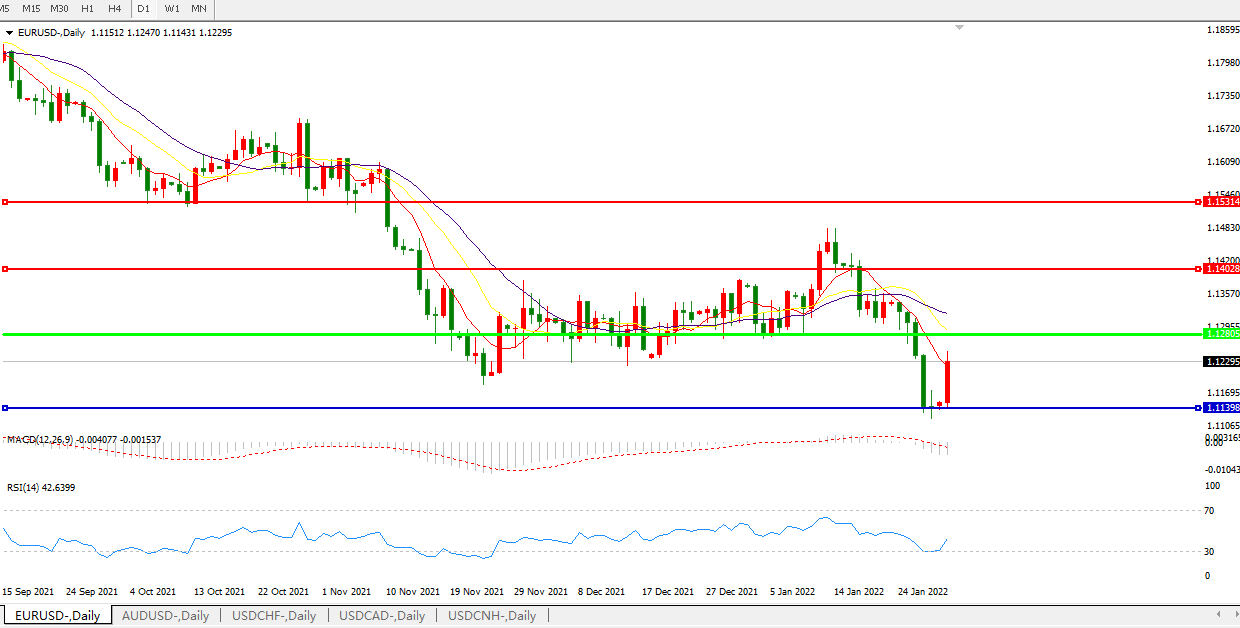Switch chart to H1 timeframe
This screenshot has height=628, width=1240.
click(88, 8)
